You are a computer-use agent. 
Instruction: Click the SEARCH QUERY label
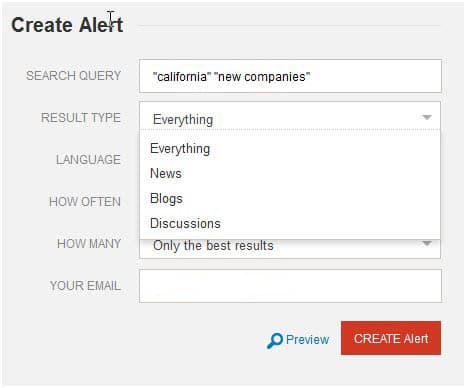73,76
